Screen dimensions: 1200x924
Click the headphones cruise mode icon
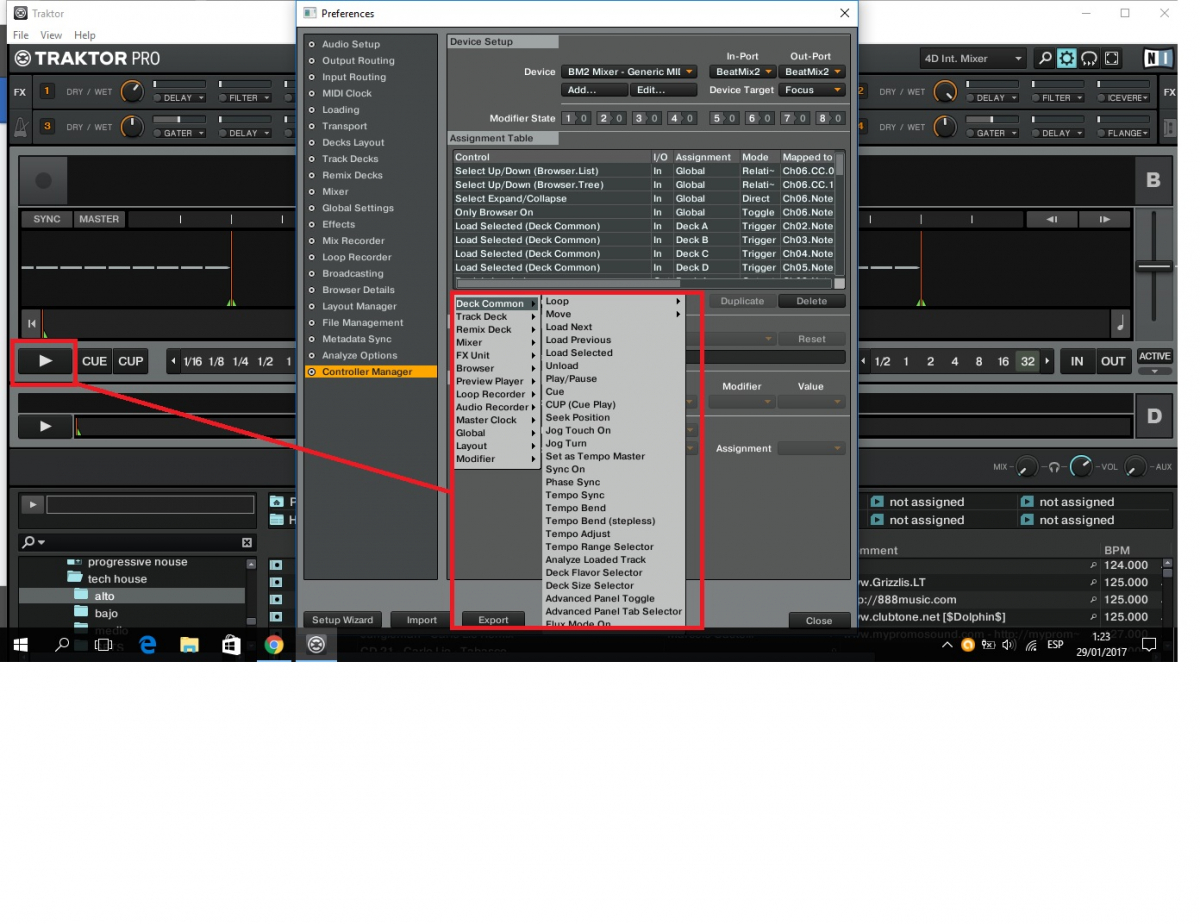[x=1089, y=59]
